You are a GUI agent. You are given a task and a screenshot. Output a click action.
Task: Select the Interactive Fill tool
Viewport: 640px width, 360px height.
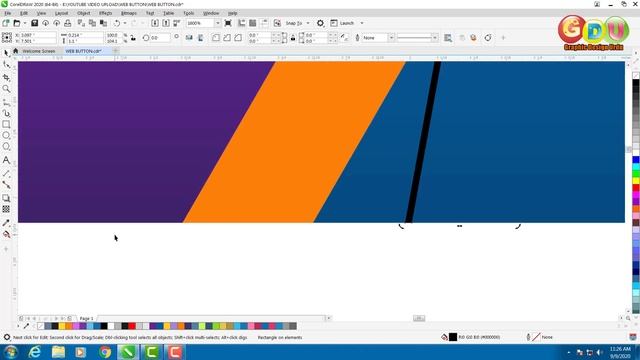pos(6,234)
